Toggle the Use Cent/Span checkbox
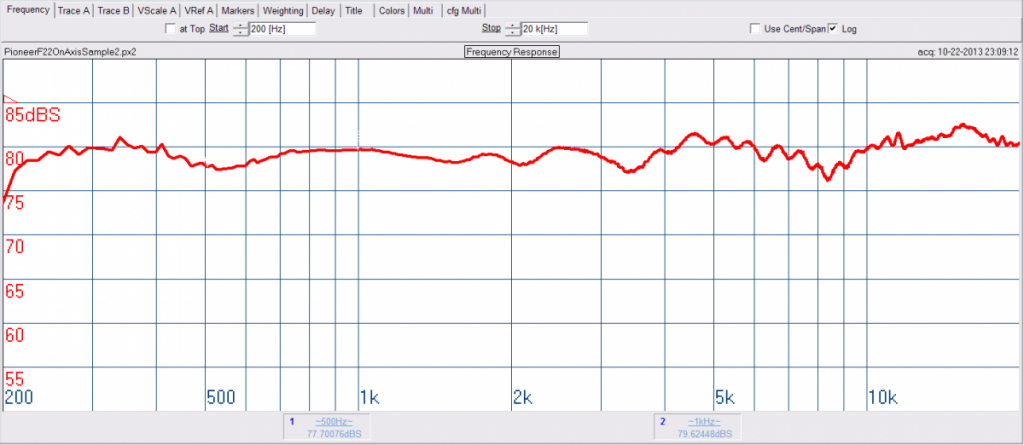Screen dimensions: 1024x445 755,29
